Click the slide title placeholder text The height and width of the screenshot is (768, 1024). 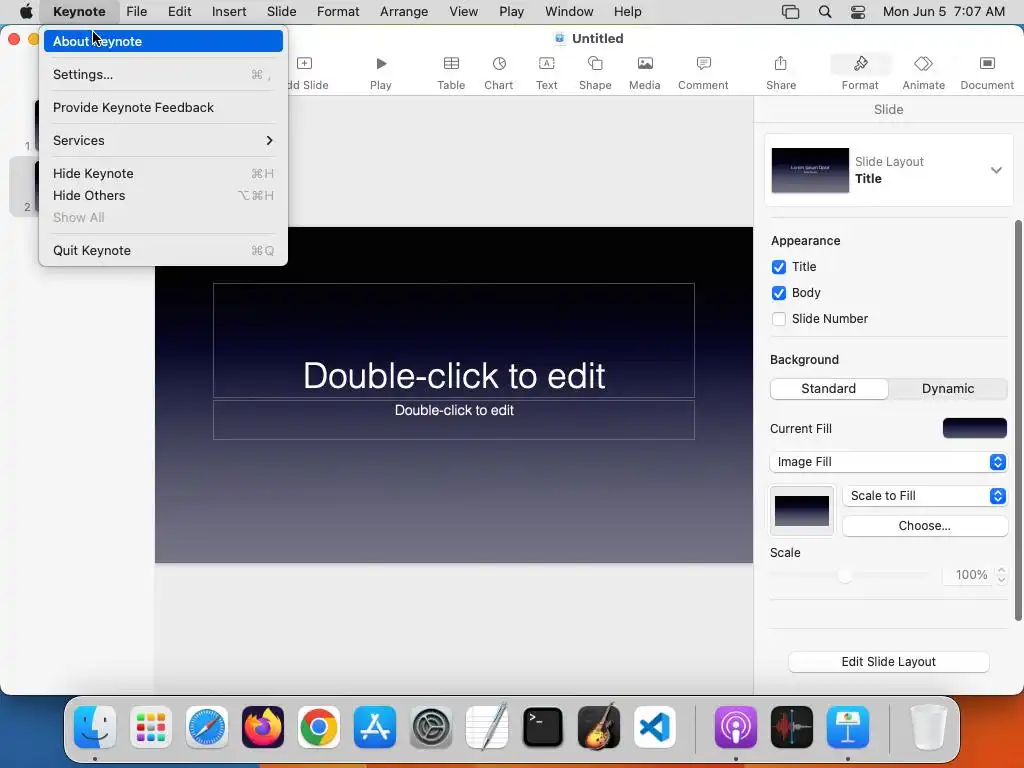[454, 376]
